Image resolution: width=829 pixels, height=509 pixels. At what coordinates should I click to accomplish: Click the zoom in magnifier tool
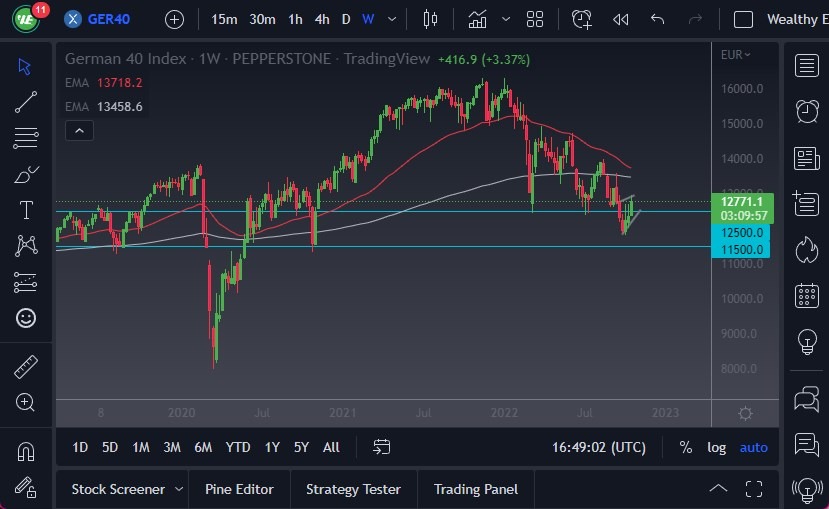[x=26, y=402]
